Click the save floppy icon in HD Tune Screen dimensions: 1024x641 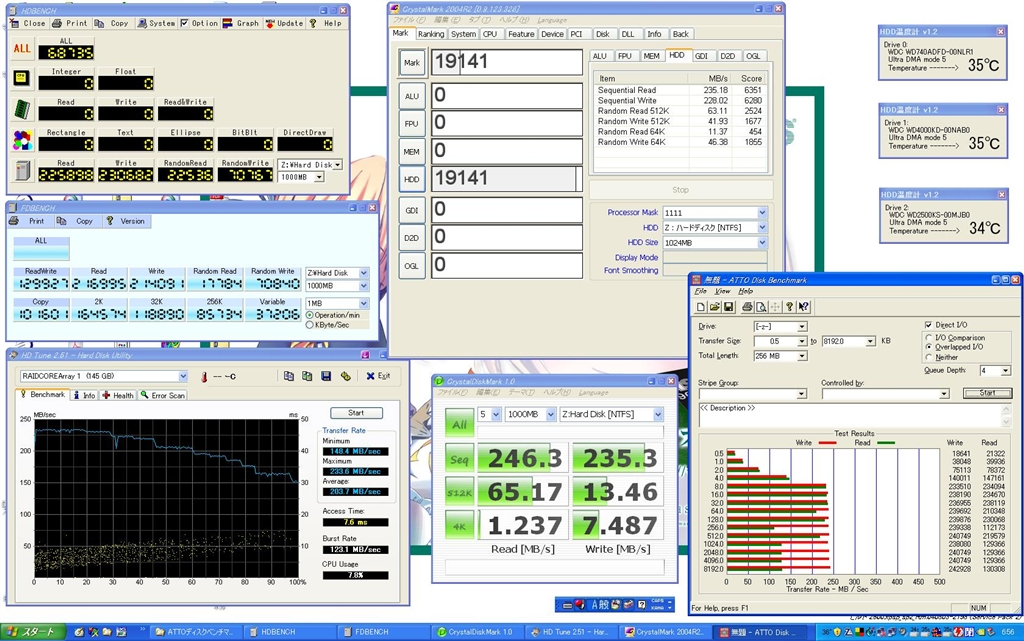[x=326, y=376]
